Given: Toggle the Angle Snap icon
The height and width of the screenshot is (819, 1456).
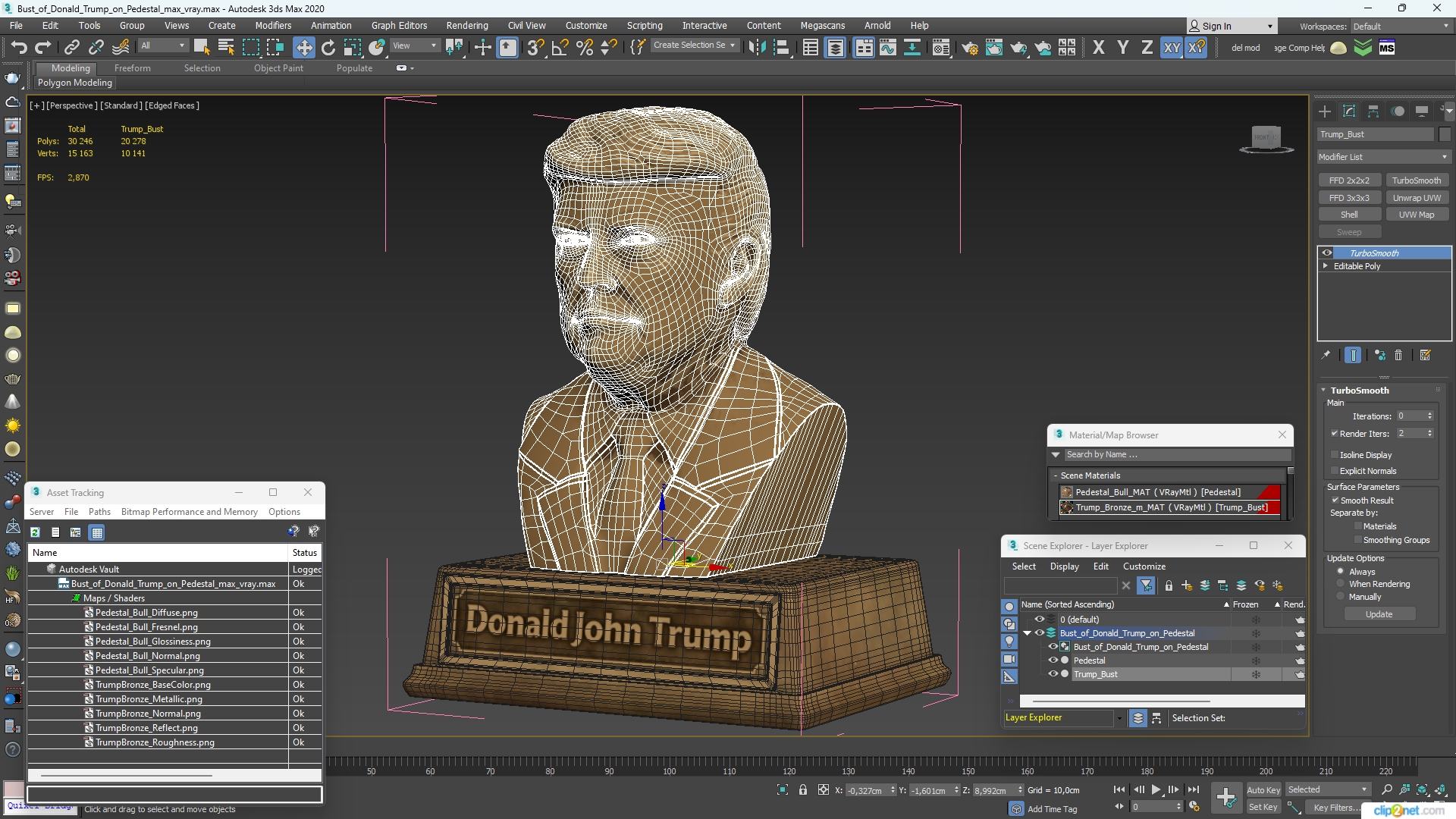Looking at the screenshot, I should pos(560,48).
